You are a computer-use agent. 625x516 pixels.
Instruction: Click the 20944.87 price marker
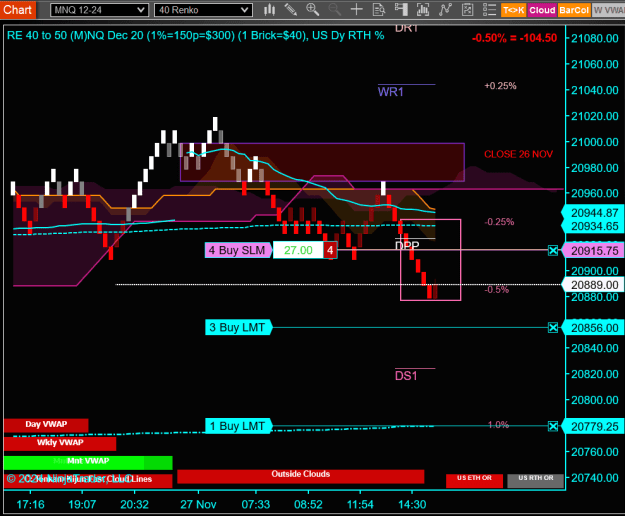click(x=594, y=213)
